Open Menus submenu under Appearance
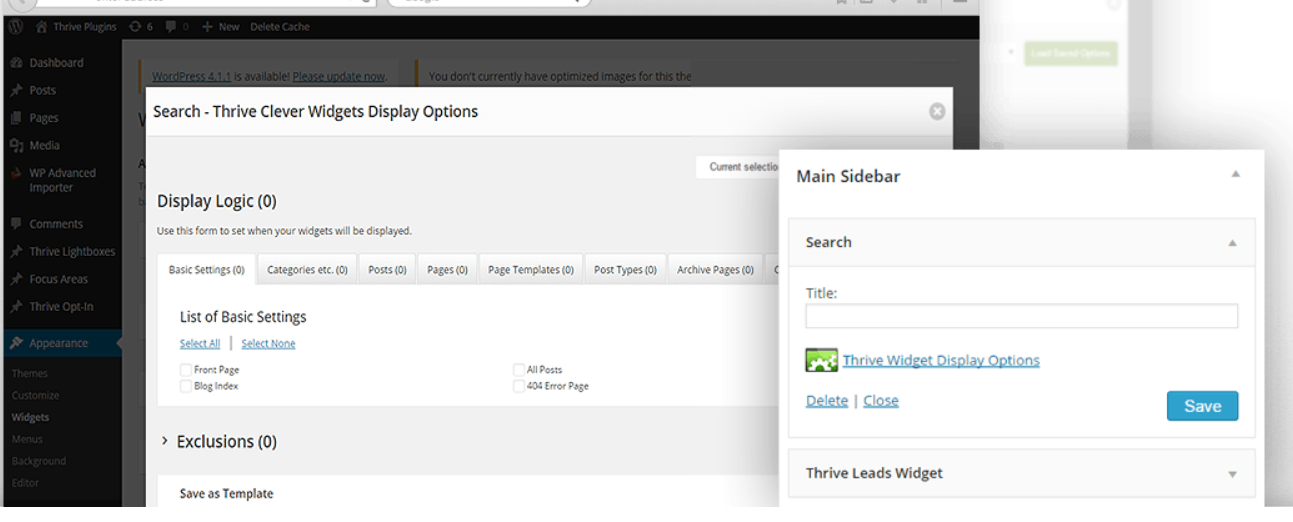This screenshot has height=522, width=1293. pos(27,439)
